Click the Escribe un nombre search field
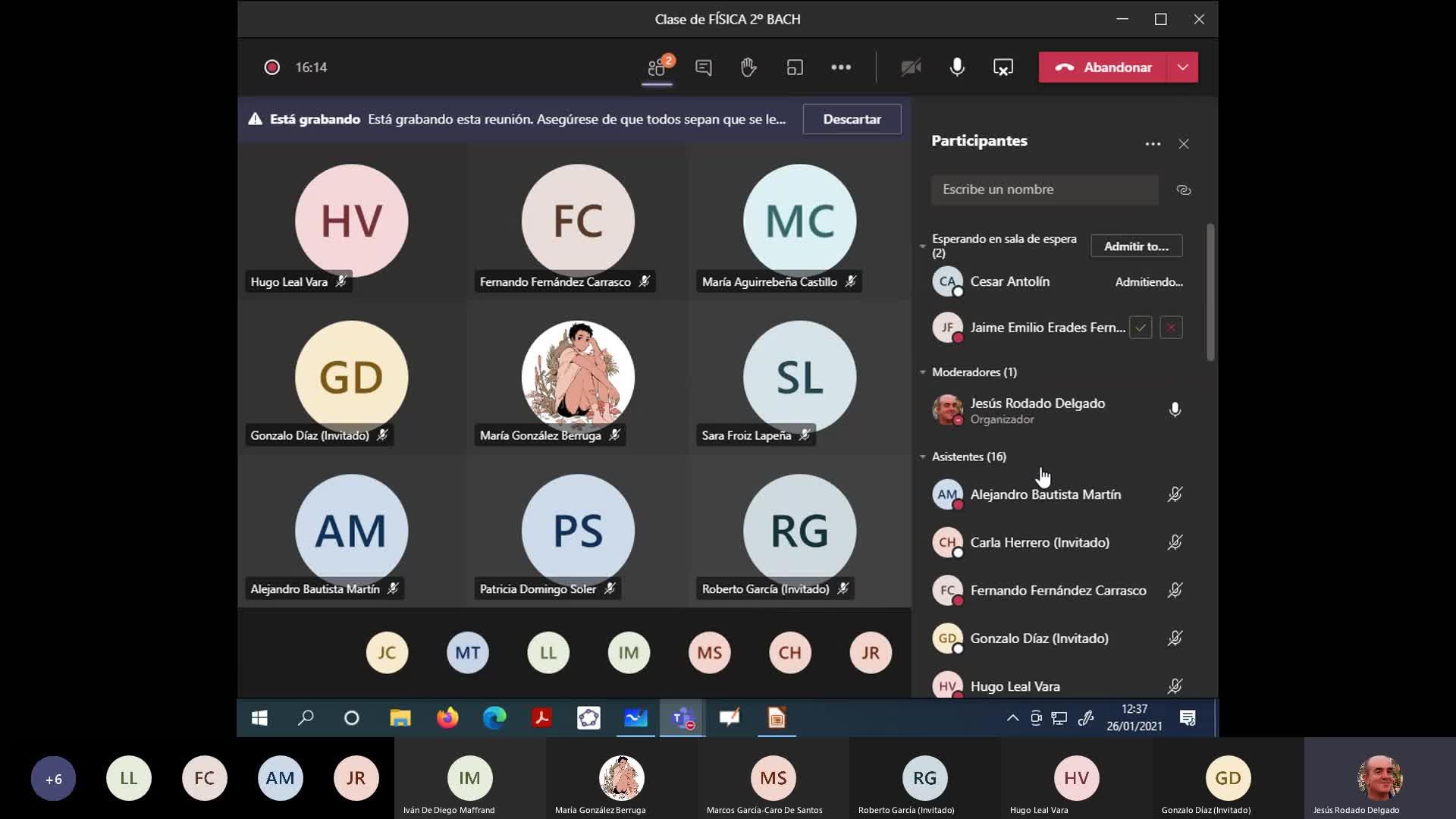The height and width of the screenshot is (819, 1456). (1043, 190)
